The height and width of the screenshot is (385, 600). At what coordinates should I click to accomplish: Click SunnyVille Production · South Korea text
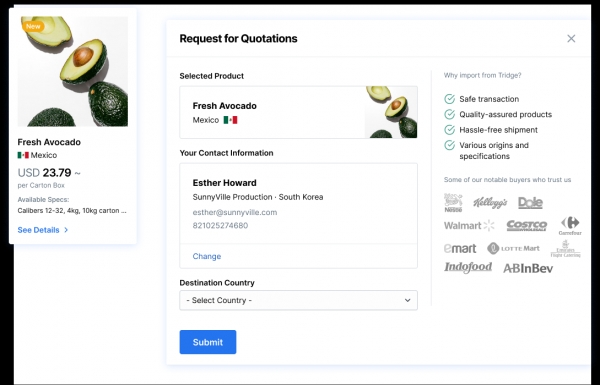(258, 197)
